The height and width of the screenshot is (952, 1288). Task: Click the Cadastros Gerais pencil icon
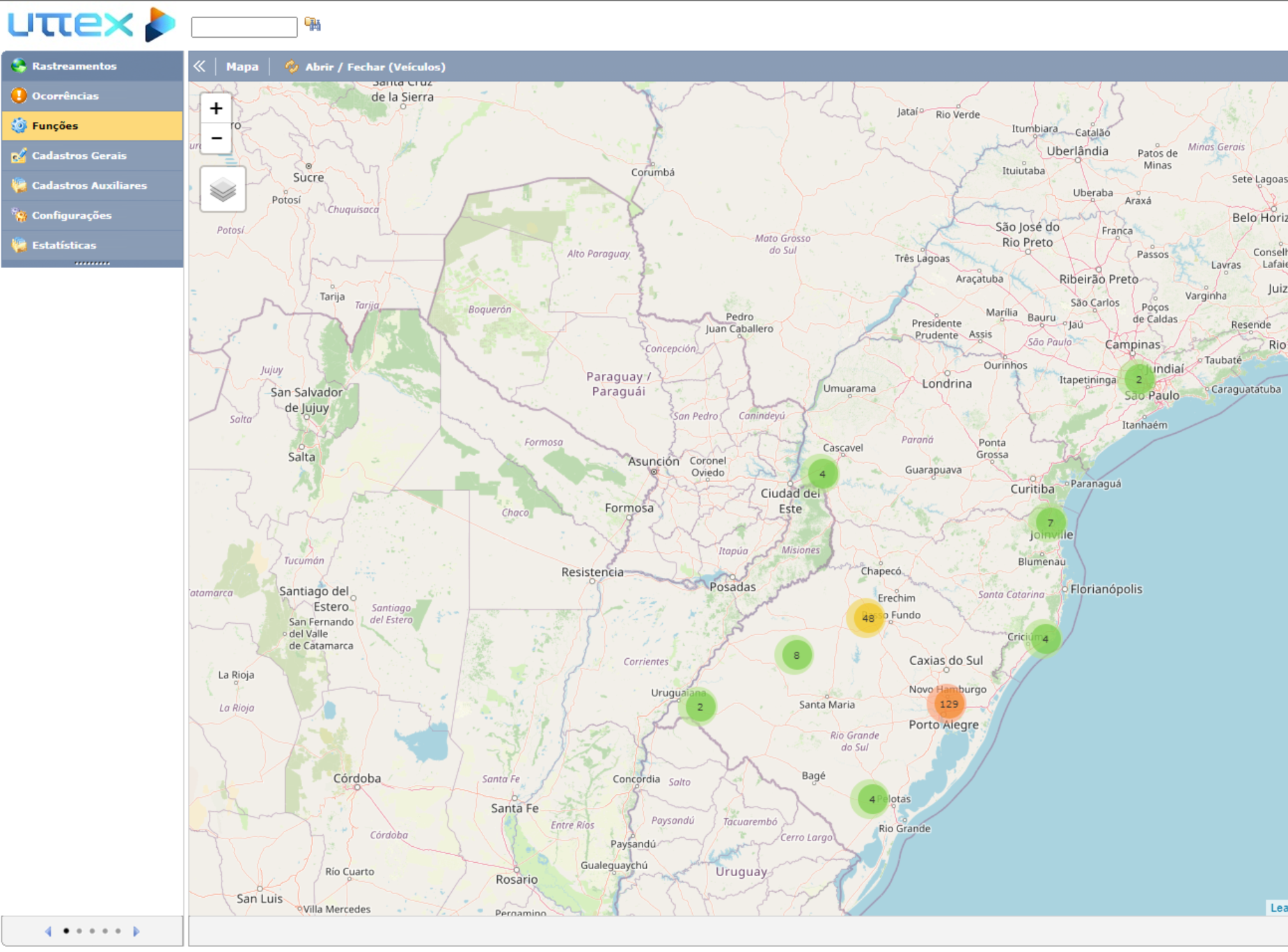click(x=19, y=156)
